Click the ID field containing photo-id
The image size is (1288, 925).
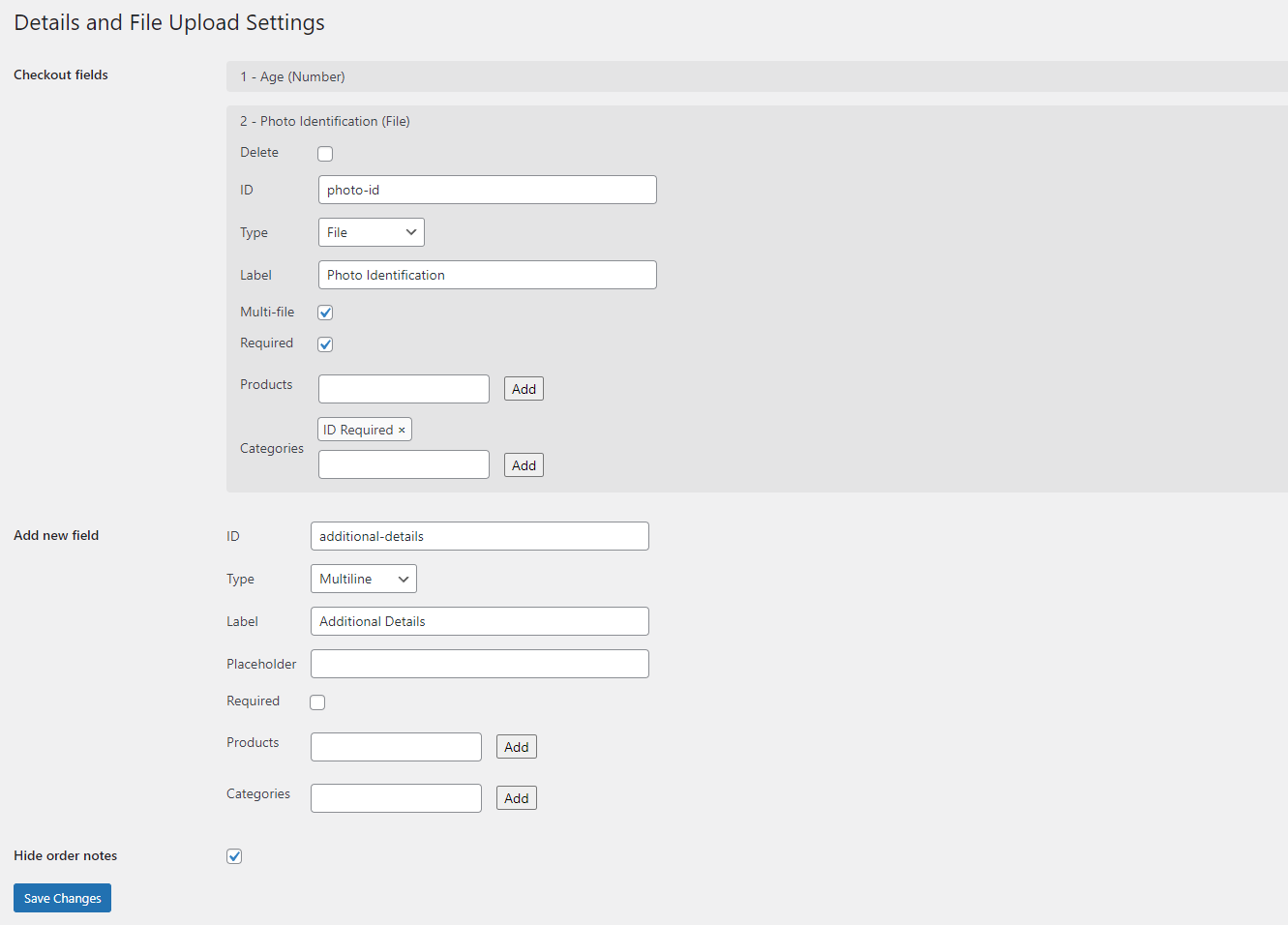[487, 190]
